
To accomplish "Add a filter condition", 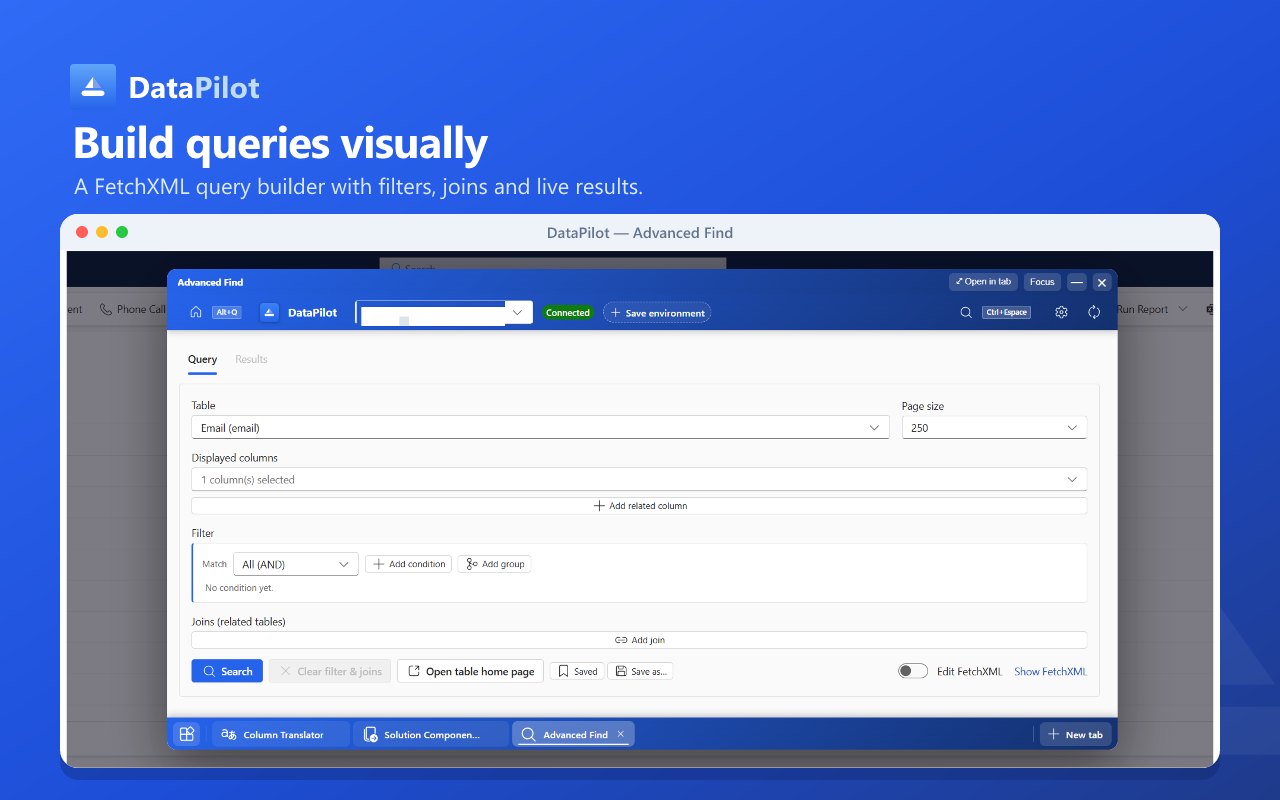I will click(408, 564).
